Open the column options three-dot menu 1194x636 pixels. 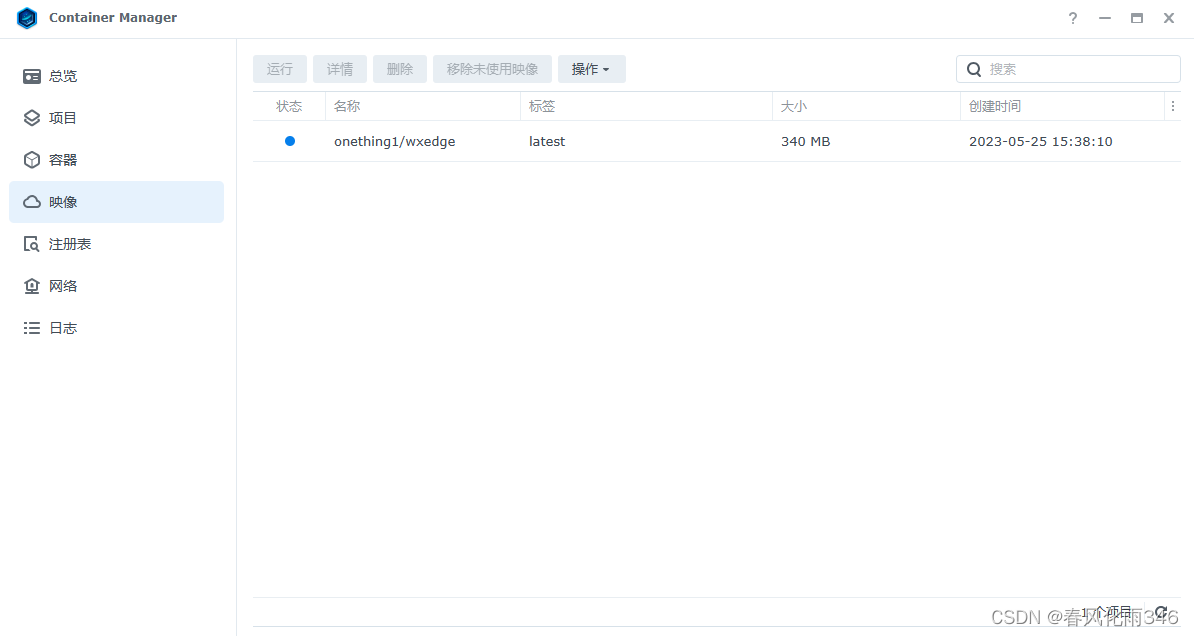[1173, 106]
